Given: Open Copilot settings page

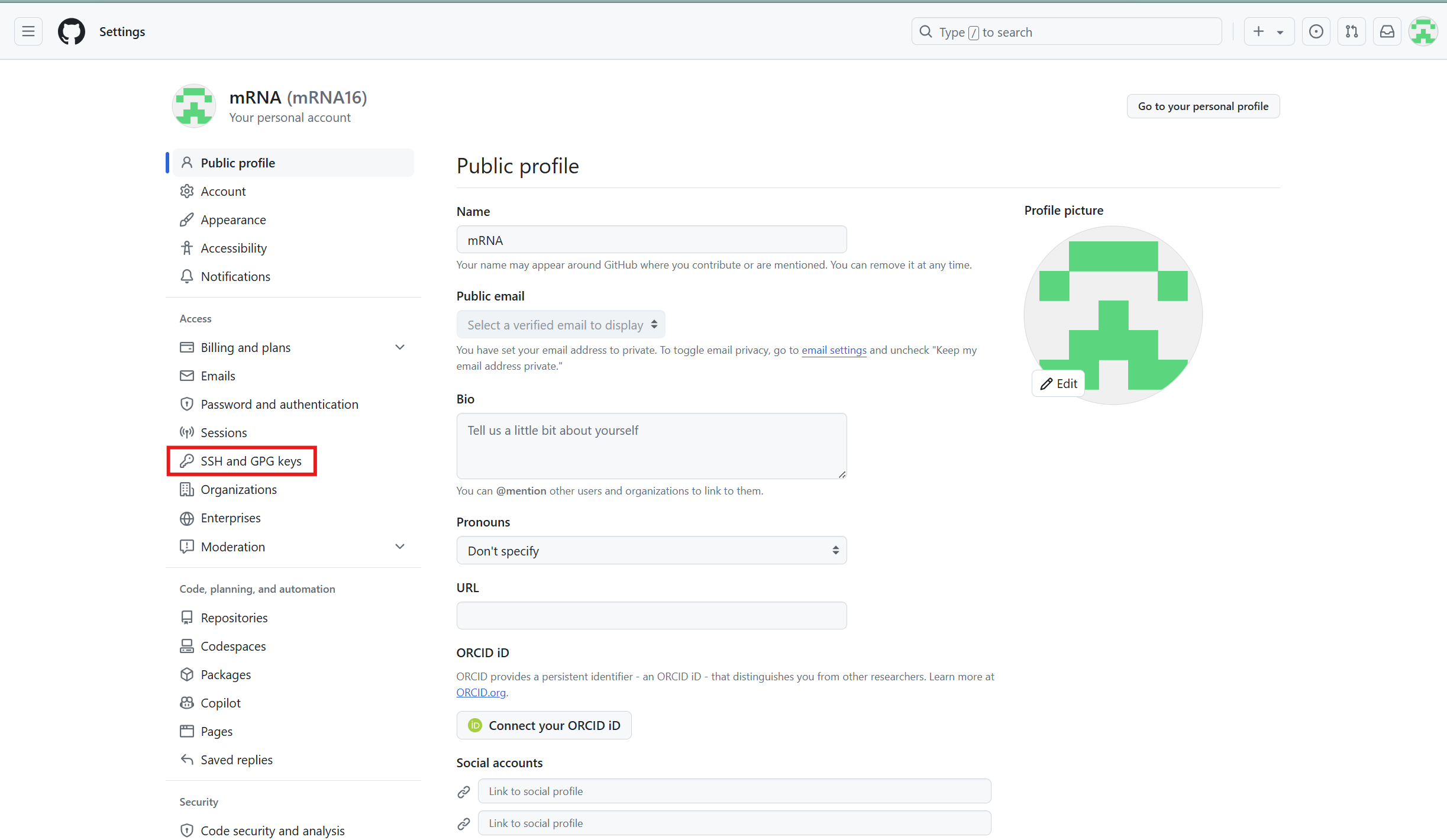Looking at the screenshot, I should 221,703.
